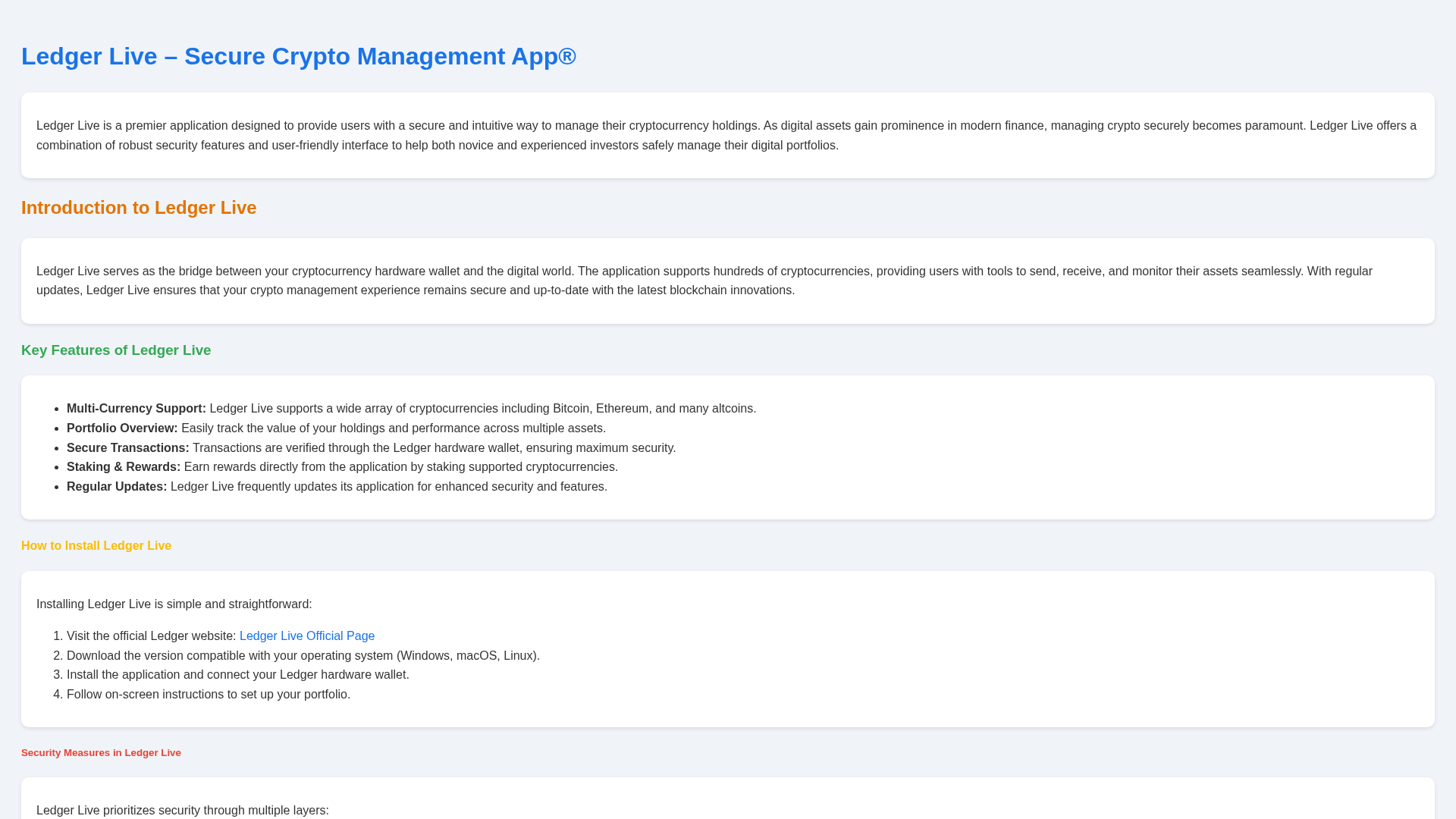Click the 'Security Measures in Ledger Live' heading
1456x819 pixels.
point(101,753)
